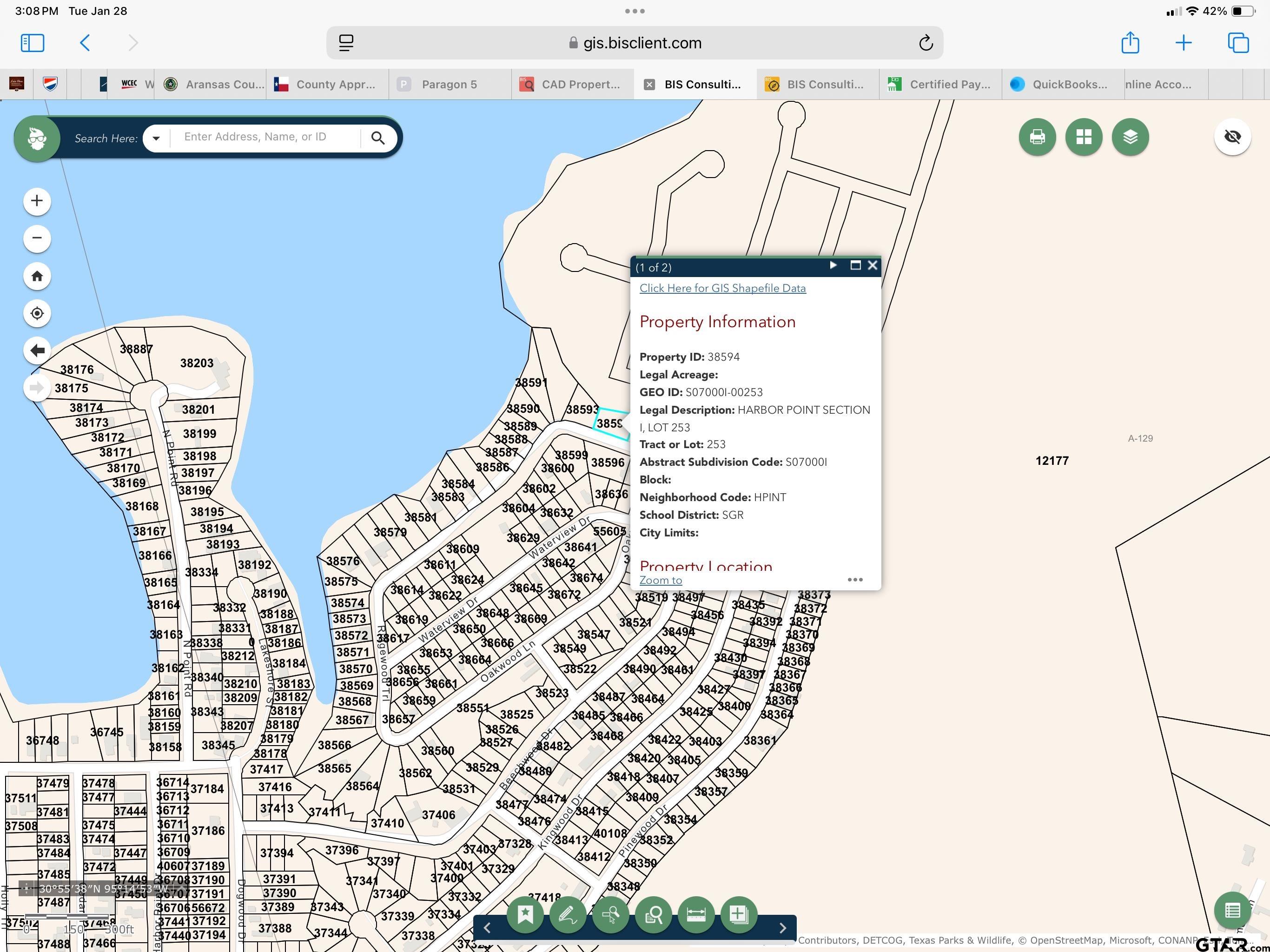Switch to Certified Pay... tab

pyautogui.click(x=940, y=85)
